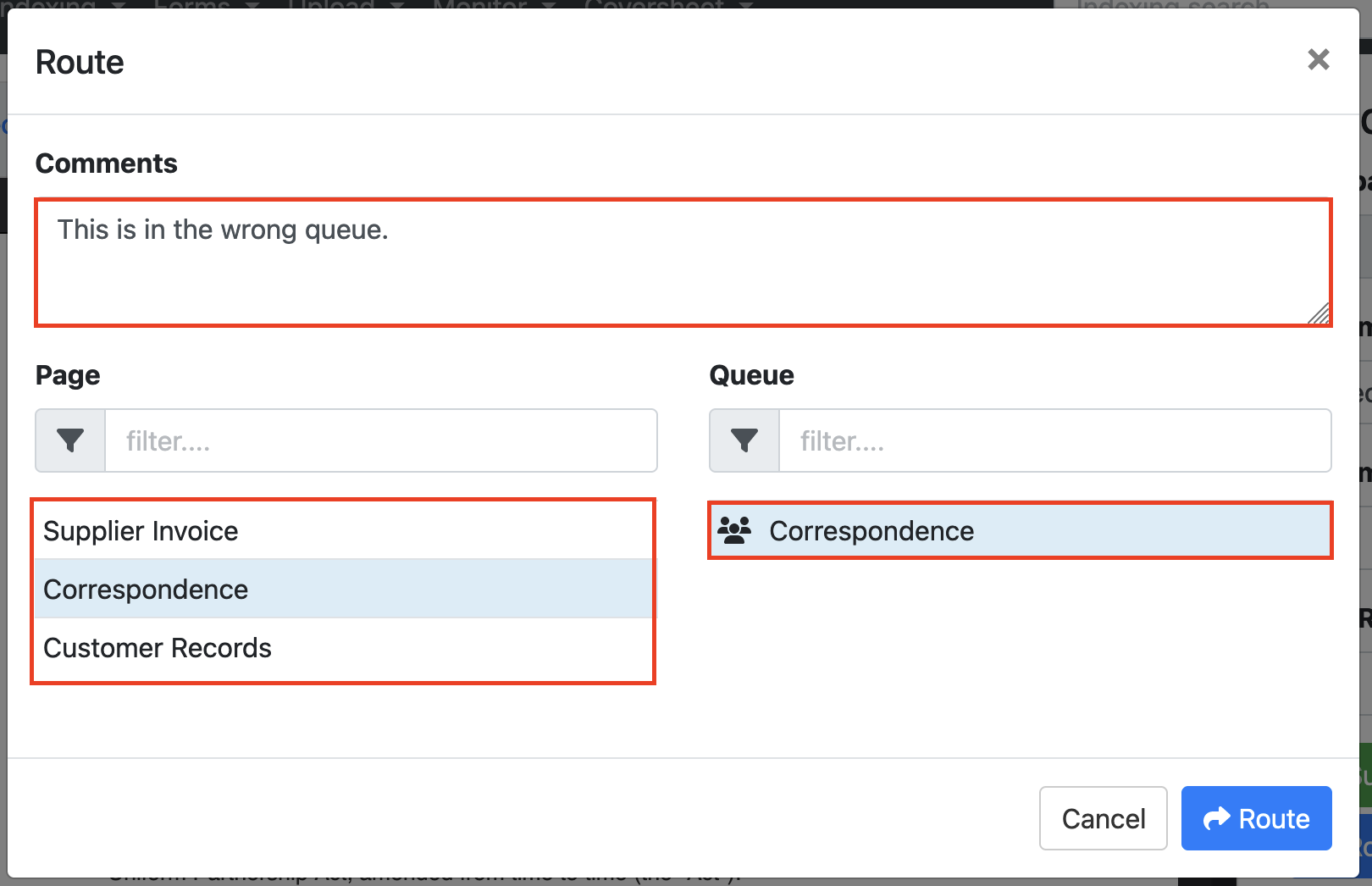Click the blue Route button
Image resolution: width=1372 pixels, height=886 pixels.
(1256, 818)
